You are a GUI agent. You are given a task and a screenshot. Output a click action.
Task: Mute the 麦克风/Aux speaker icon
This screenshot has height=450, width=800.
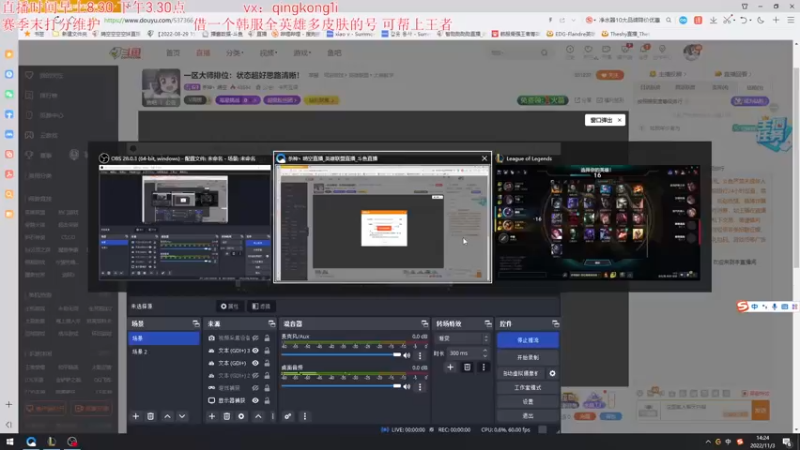point(407,355)
